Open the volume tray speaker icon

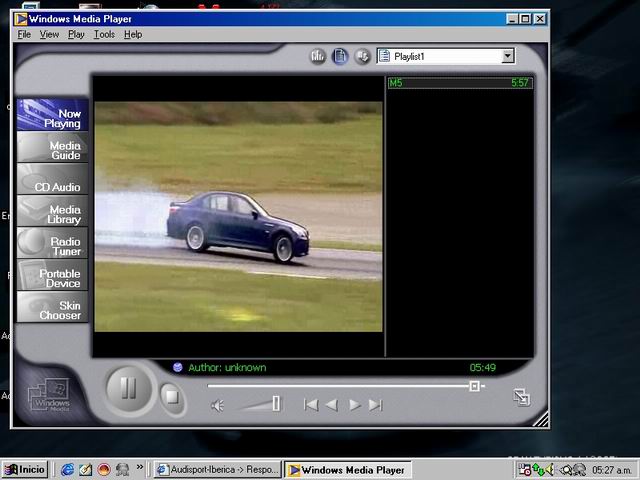click(x=549, y=470)
